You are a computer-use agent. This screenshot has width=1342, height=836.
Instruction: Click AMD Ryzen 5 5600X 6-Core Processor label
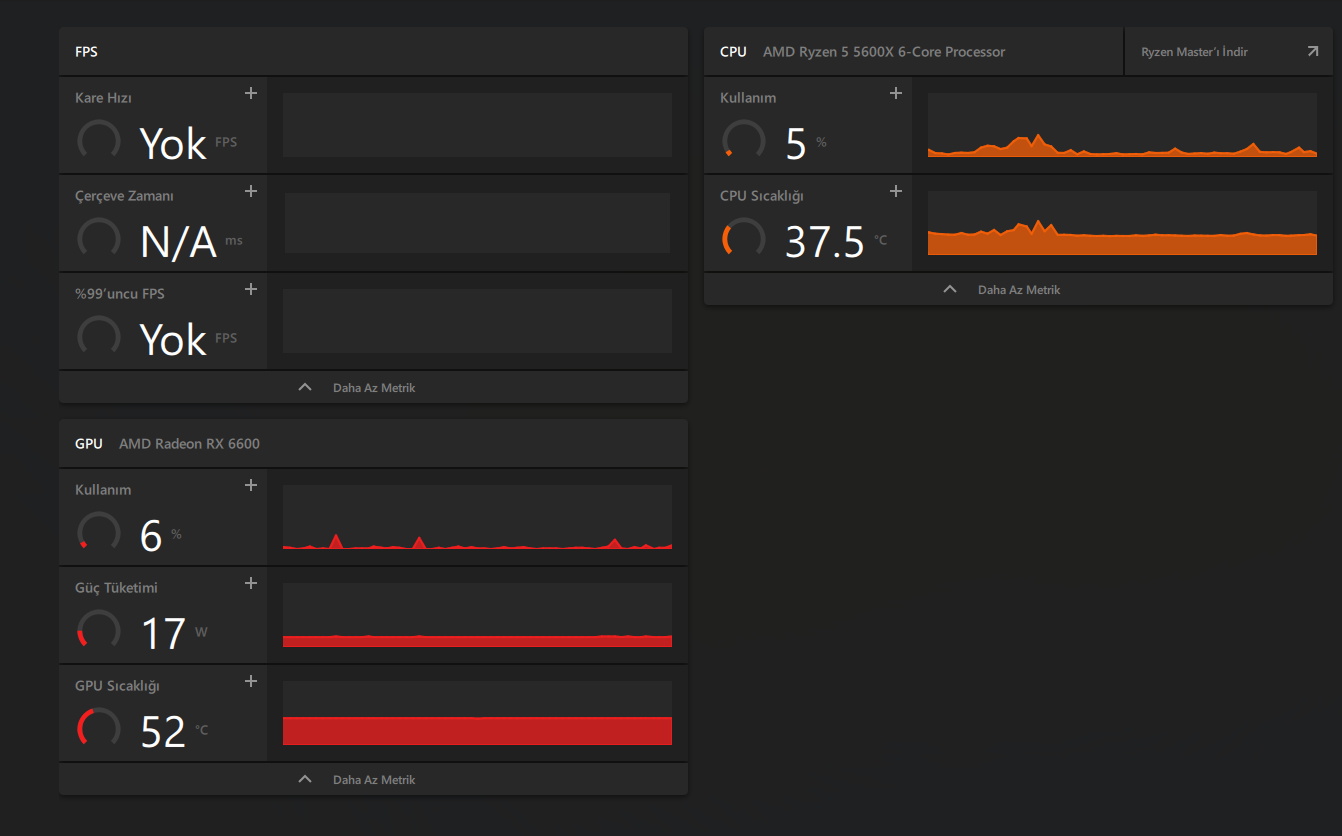884,52
